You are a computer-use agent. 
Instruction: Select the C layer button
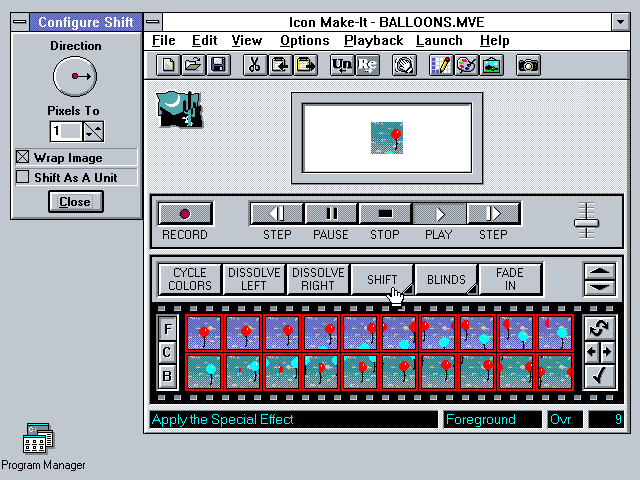coord(167,352)
